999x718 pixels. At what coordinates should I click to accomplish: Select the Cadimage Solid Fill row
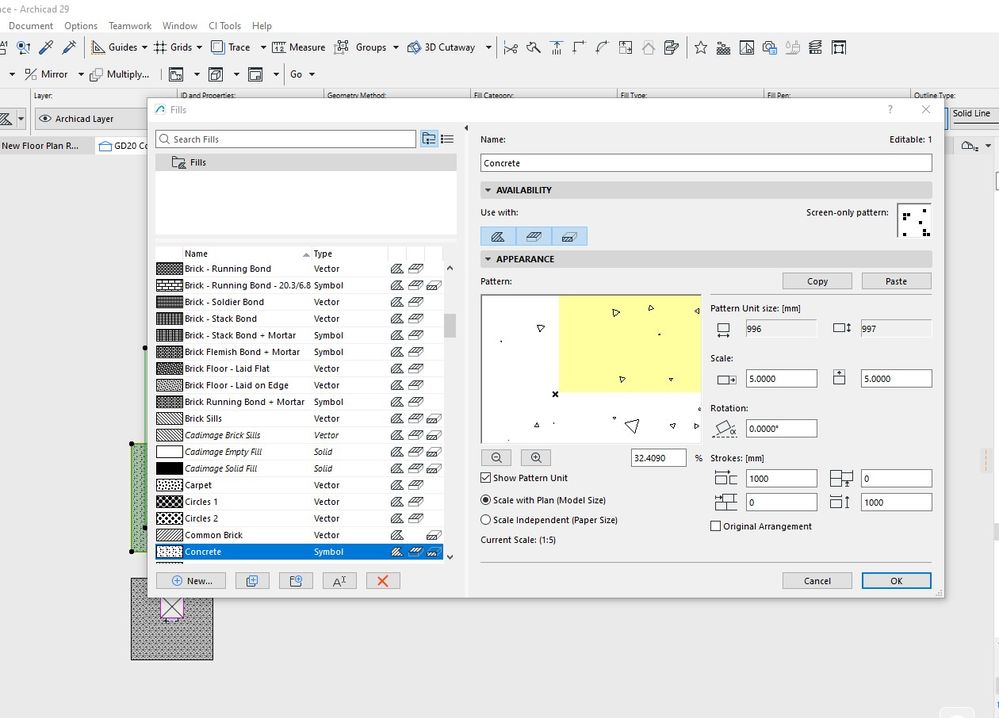tap(299, 468)
